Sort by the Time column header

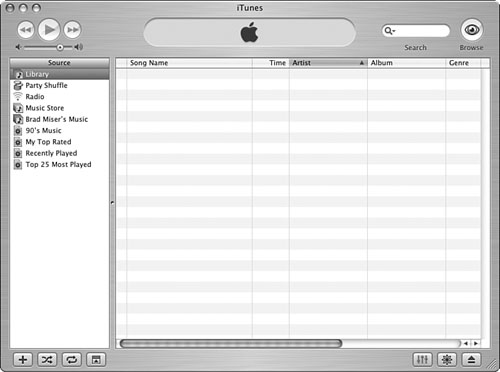tap(271, 63)
